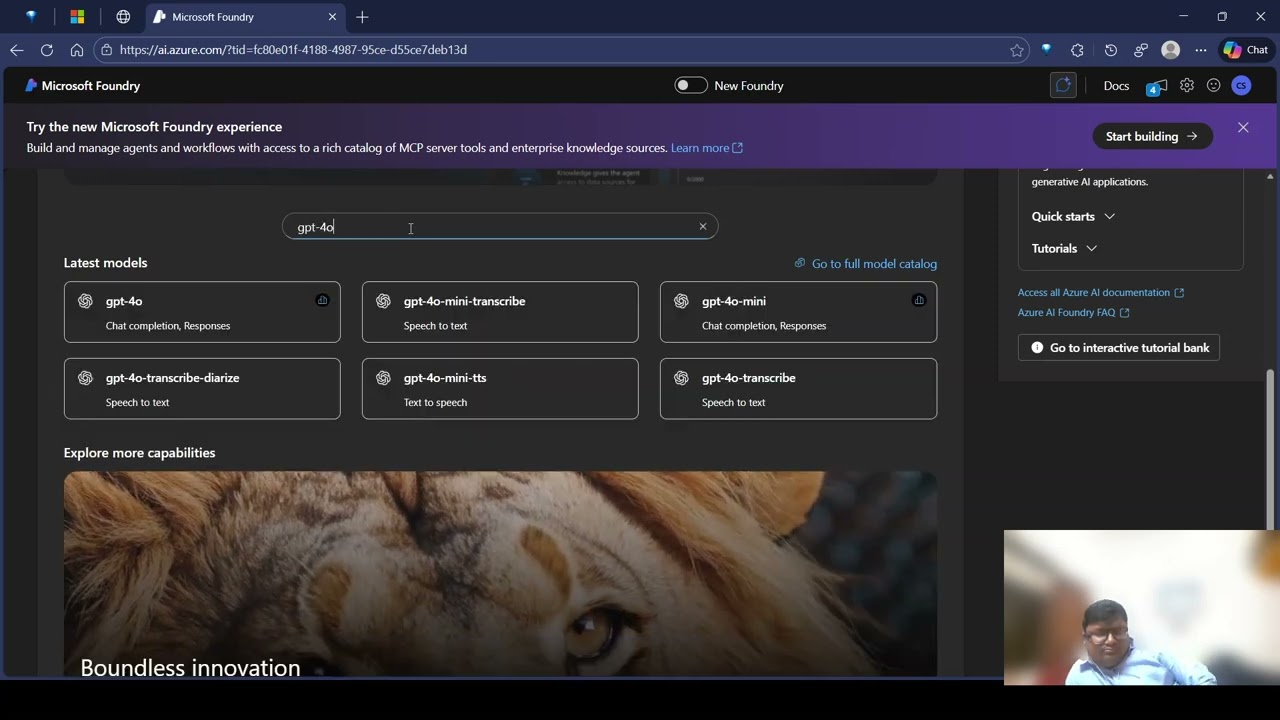1280x720 pixels.
Task: Click OpenAI logo on gpt-4o-transcribe card
Action: 681,378
